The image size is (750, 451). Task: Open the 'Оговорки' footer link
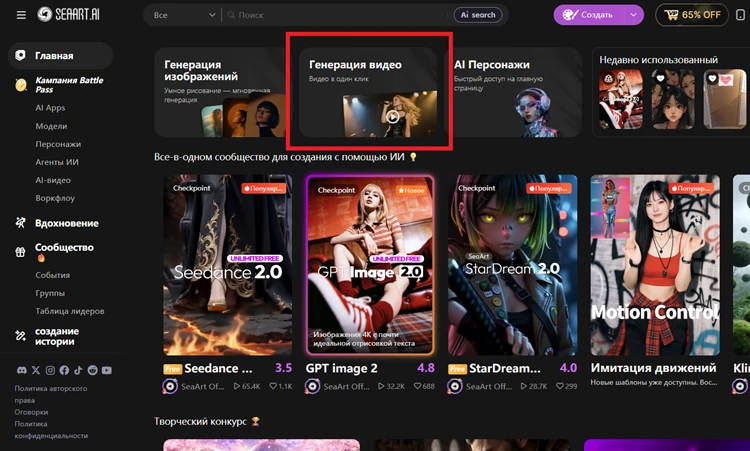click(x=31, y=412)
